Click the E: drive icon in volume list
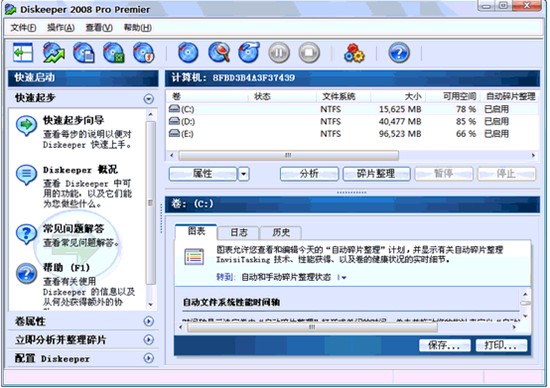This screenshot has width=550, height=388. 174,133
